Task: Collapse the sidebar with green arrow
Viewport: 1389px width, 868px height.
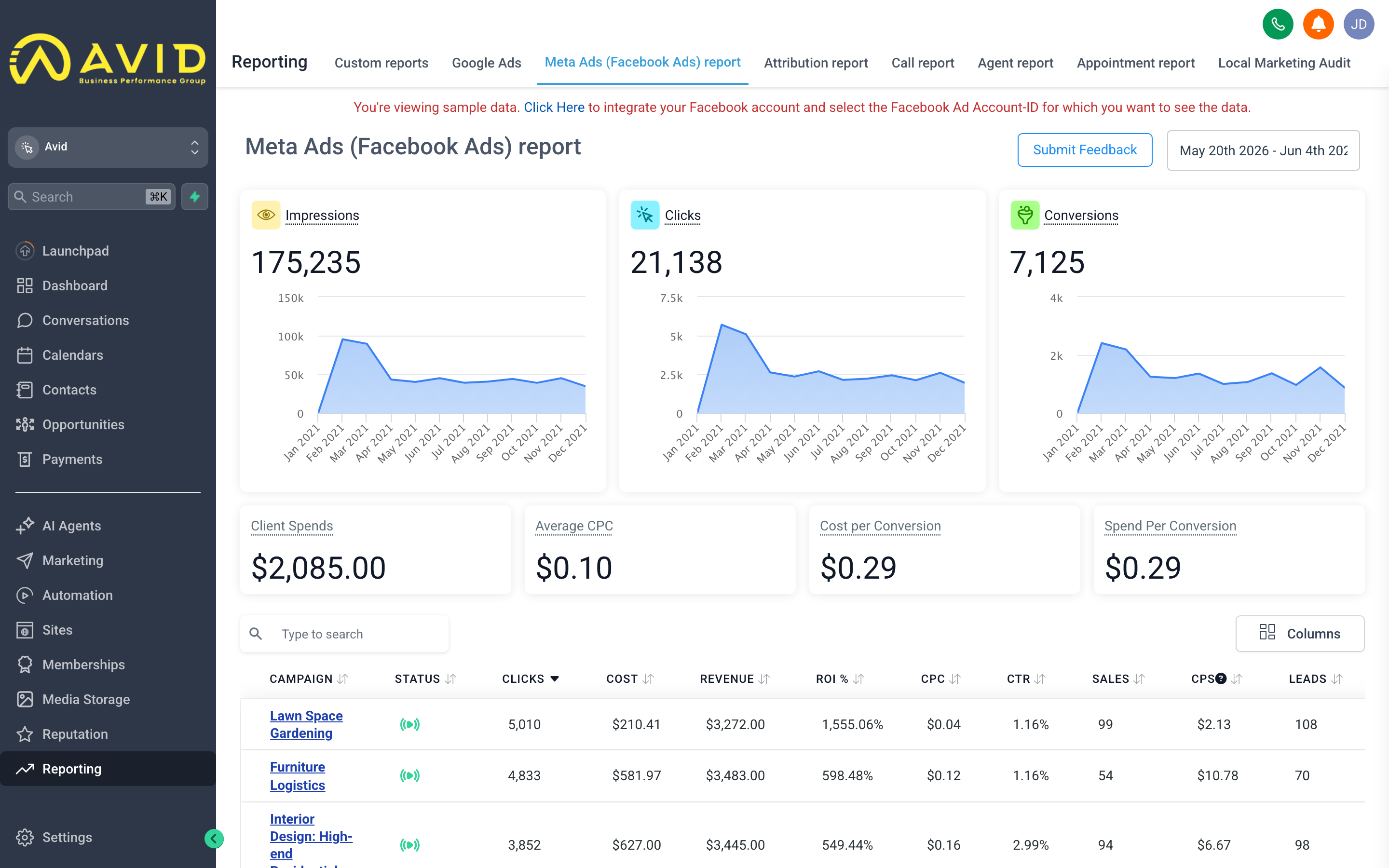Action: (x=214, y=839)
